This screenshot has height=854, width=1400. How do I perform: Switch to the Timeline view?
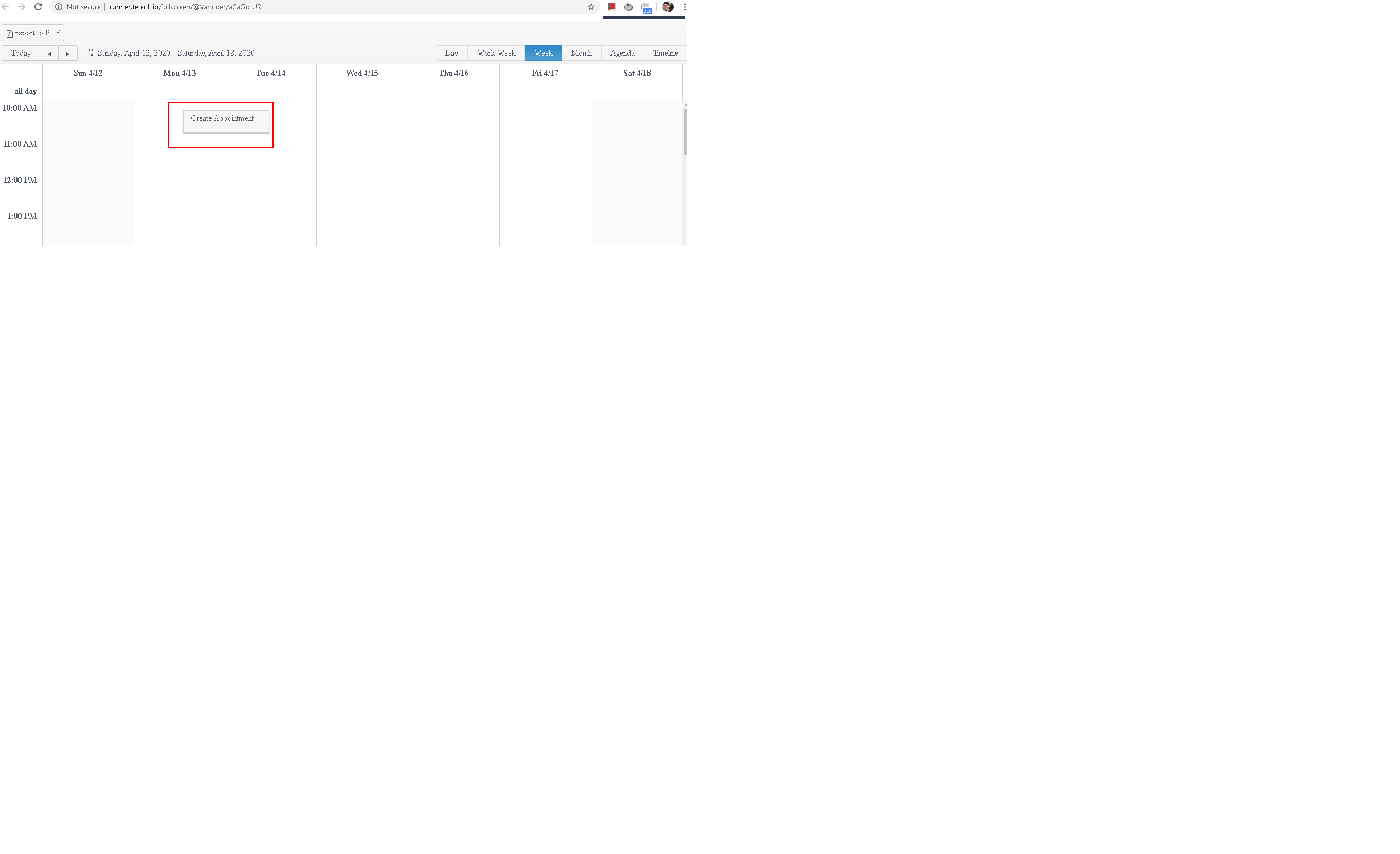665,54
